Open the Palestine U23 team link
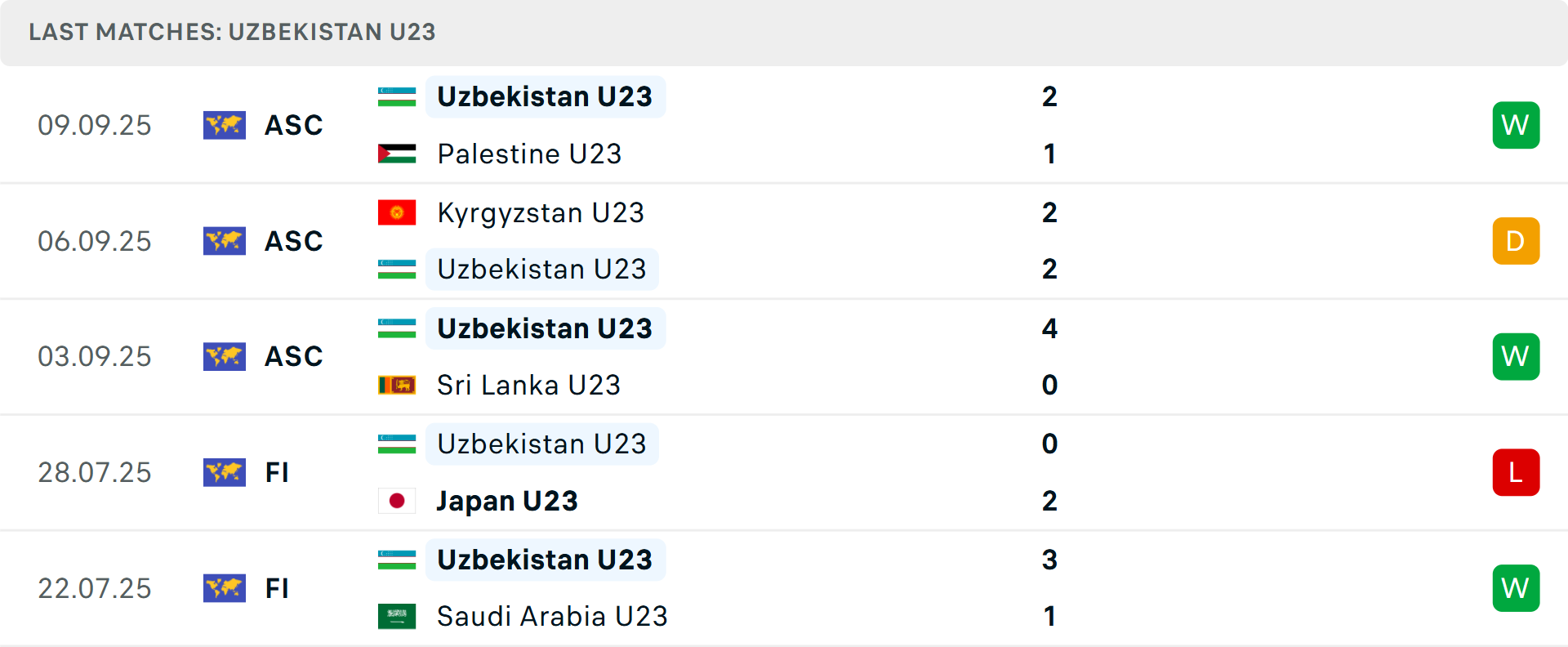This screenshot has width=1568, height=647. pyautogui.click(x=529, y=154)
